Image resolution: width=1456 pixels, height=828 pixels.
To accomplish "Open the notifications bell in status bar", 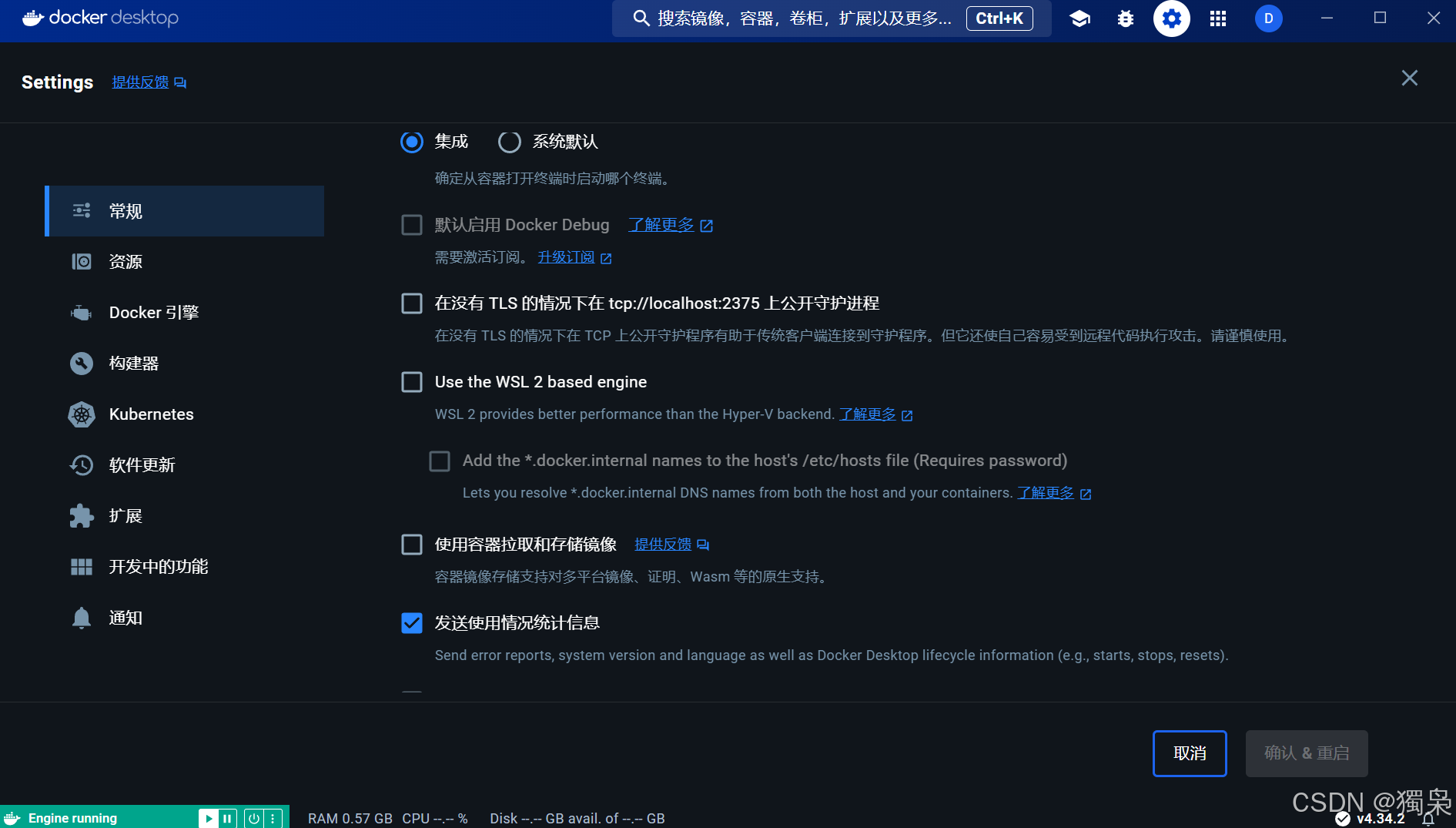I will point(1429,819).
